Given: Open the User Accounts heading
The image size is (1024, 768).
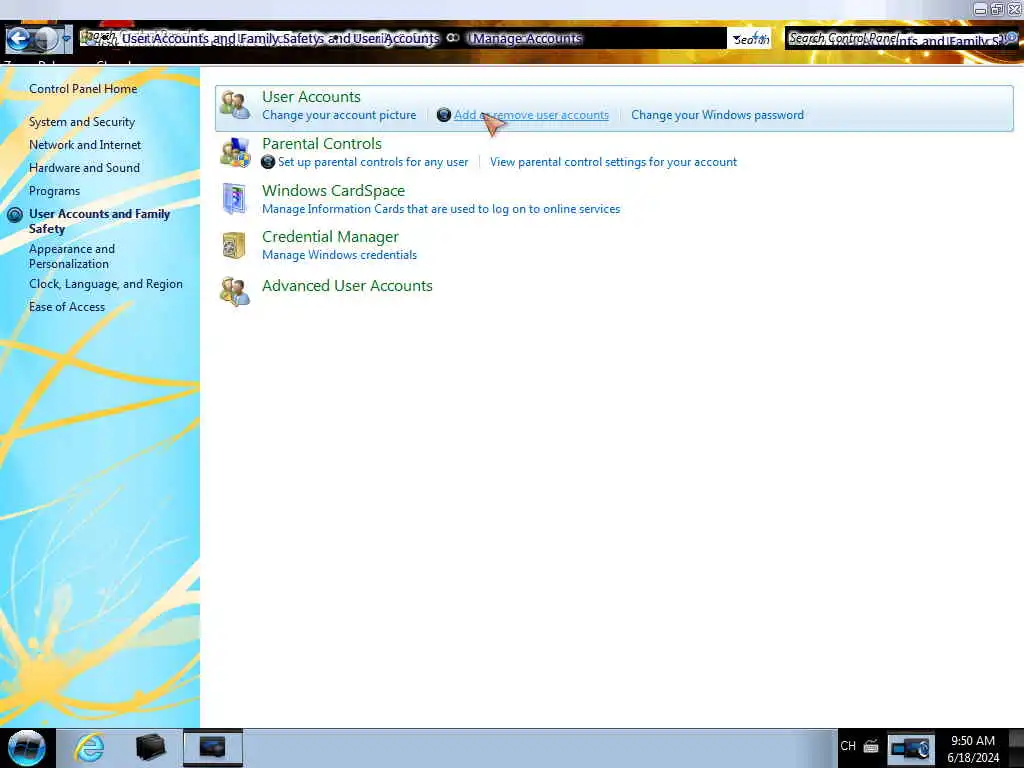Looking at the screenshot, I should coord(311,97).
